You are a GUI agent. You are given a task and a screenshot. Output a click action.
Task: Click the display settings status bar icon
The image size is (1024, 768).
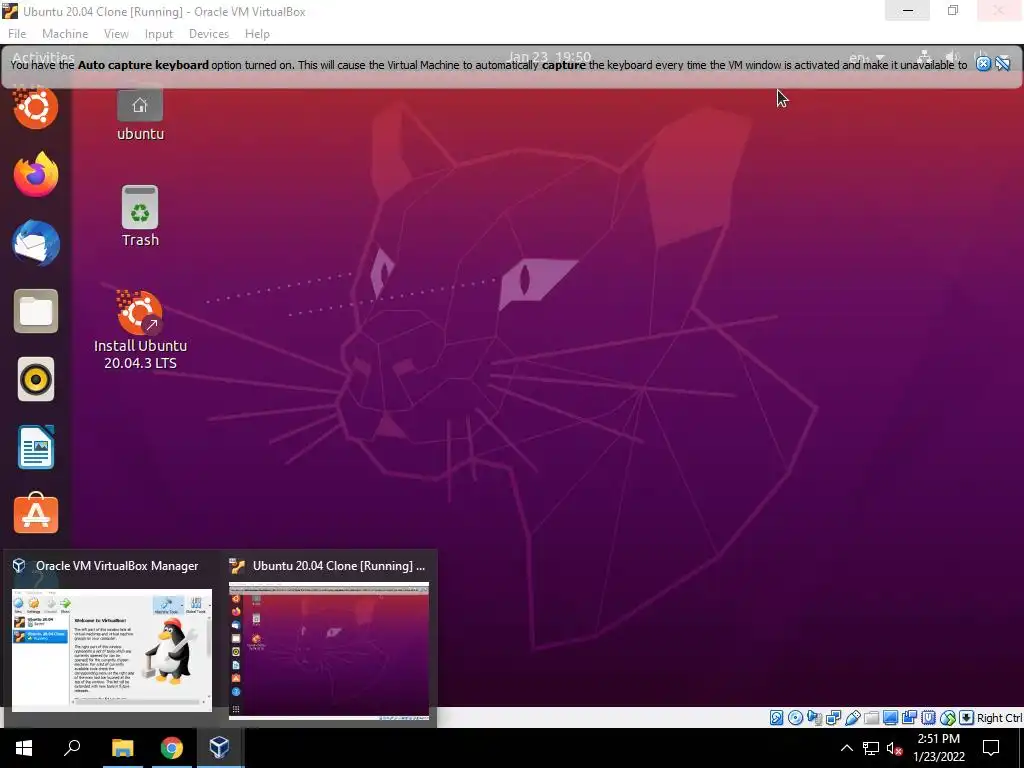pyautogui.click(x=890, y=718)
